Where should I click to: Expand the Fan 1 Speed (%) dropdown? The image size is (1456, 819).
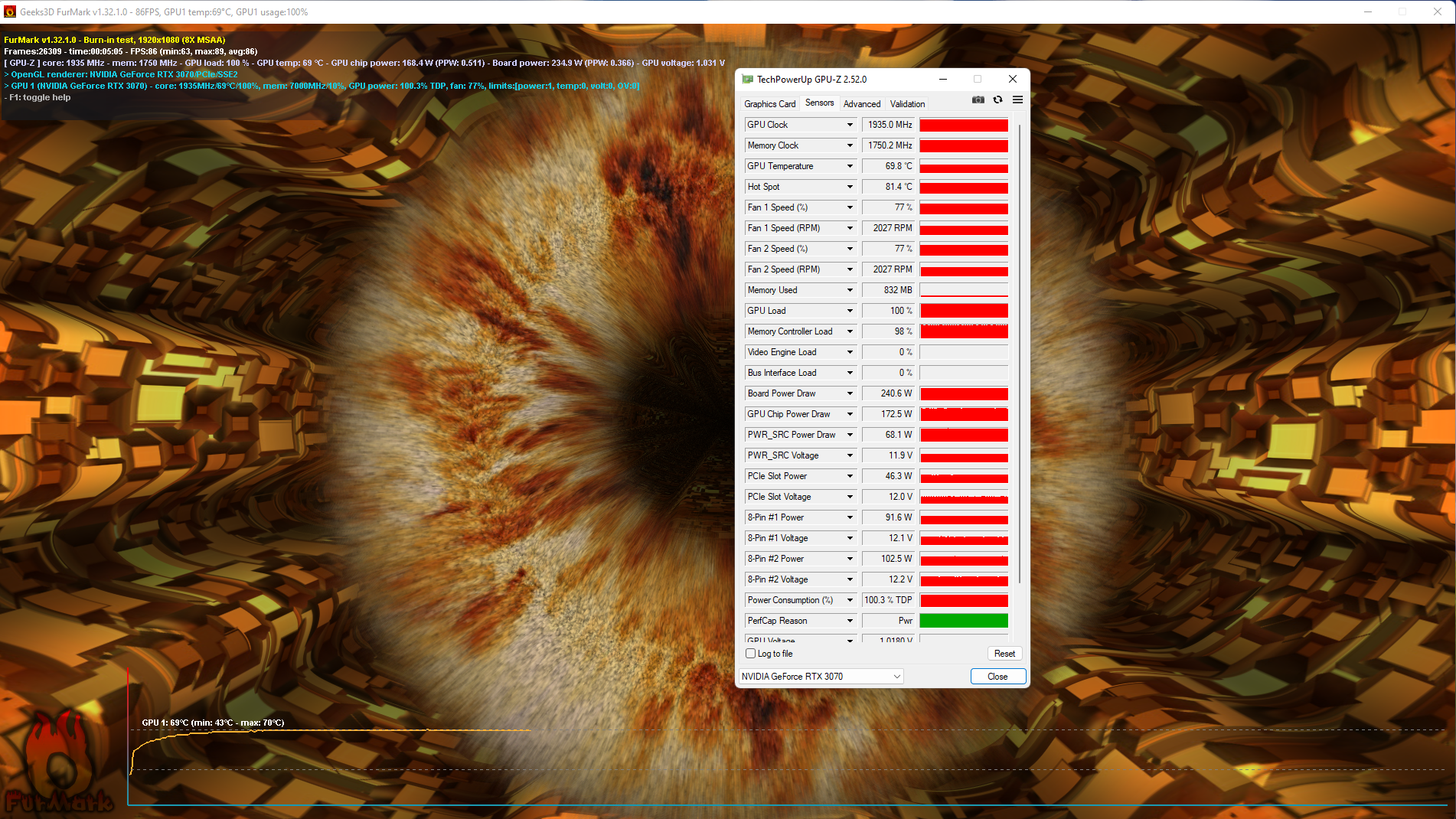tap(850, 207)
